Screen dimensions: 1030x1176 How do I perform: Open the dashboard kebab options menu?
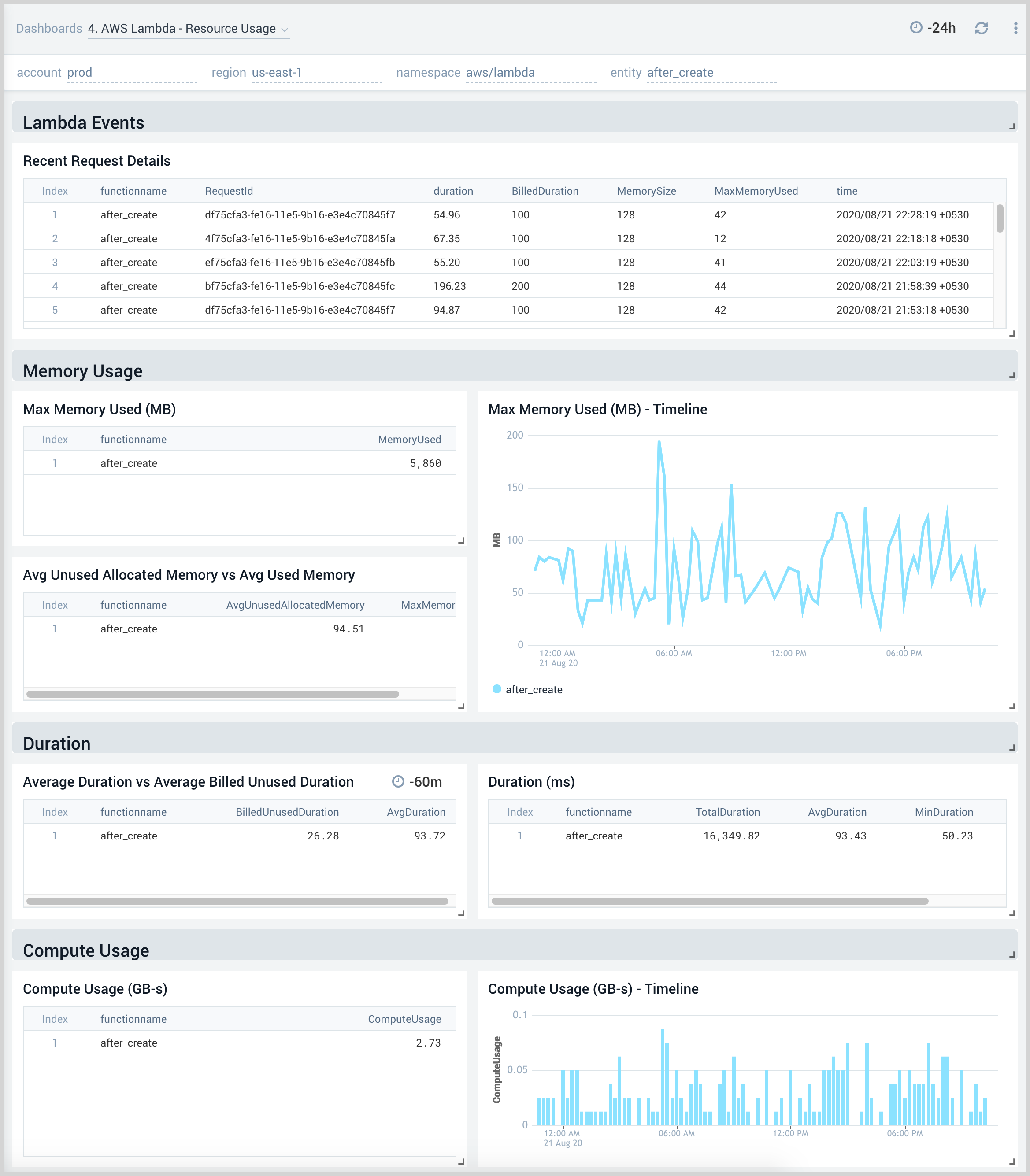1015,28
